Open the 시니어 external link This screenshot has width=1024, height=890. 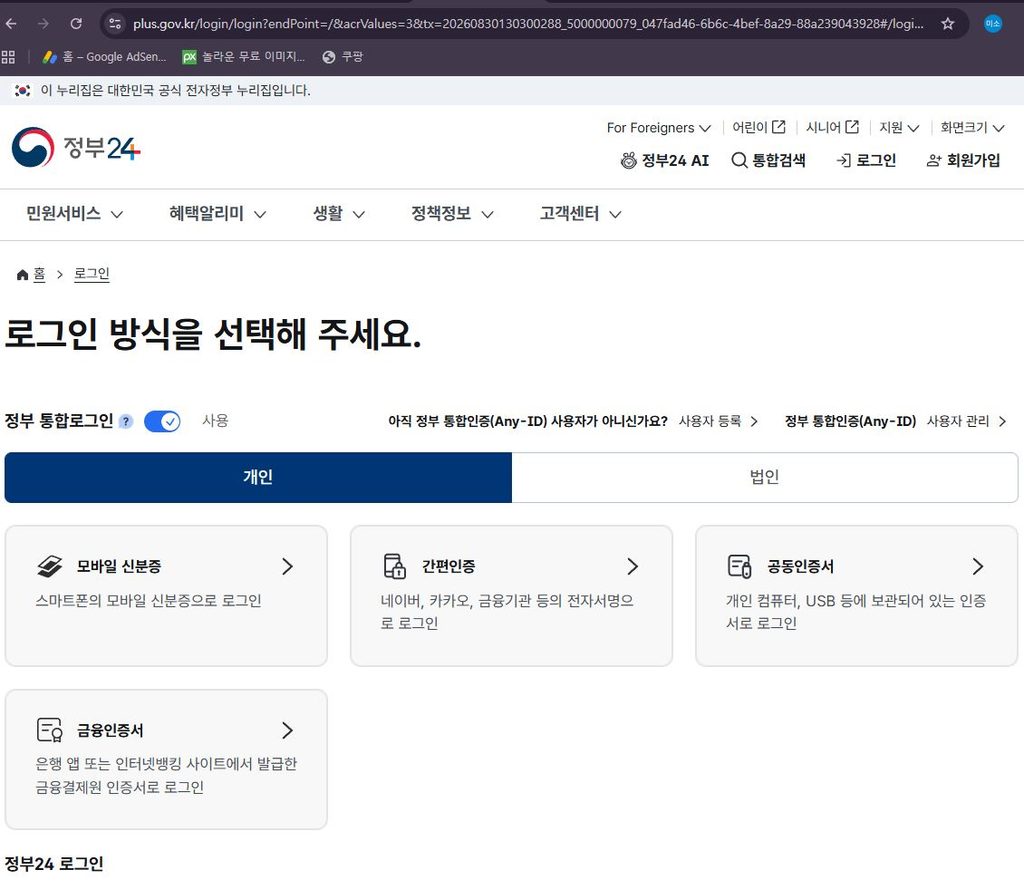832,127
